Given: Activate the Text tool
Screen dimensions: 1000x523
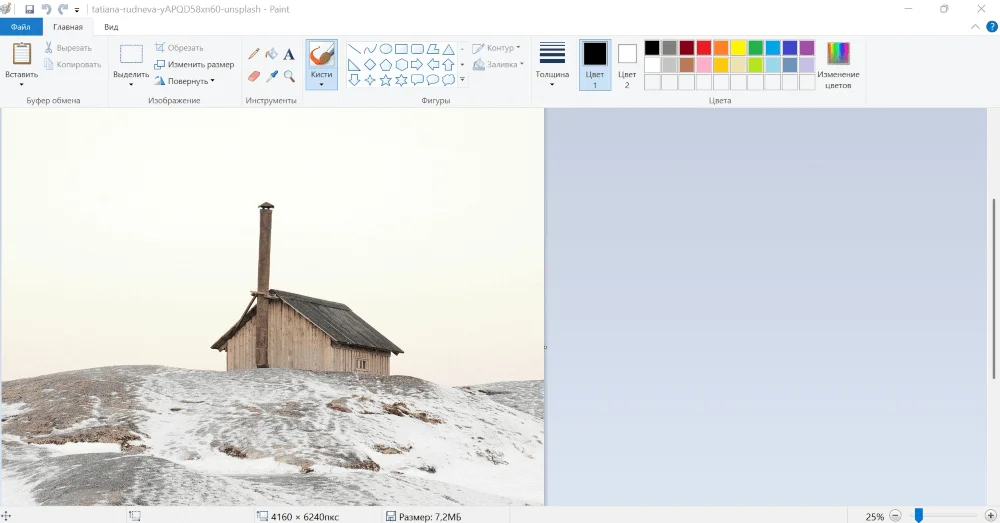Looking at the screenshot, I should click(289, 54).
